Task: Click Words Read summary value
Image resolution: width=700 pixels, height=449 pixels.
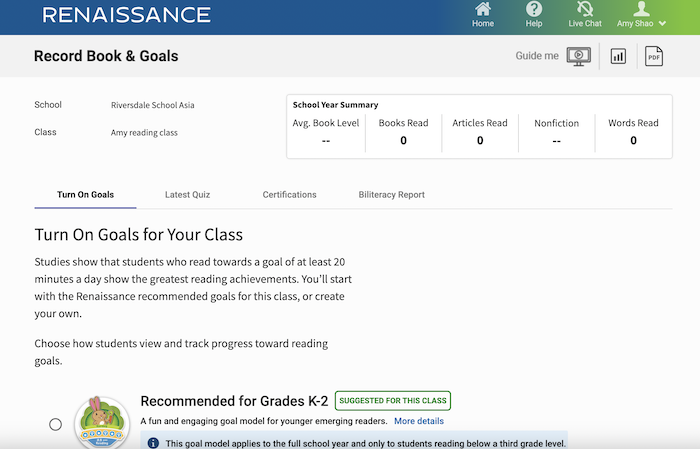Action: [x=633, y=141]
